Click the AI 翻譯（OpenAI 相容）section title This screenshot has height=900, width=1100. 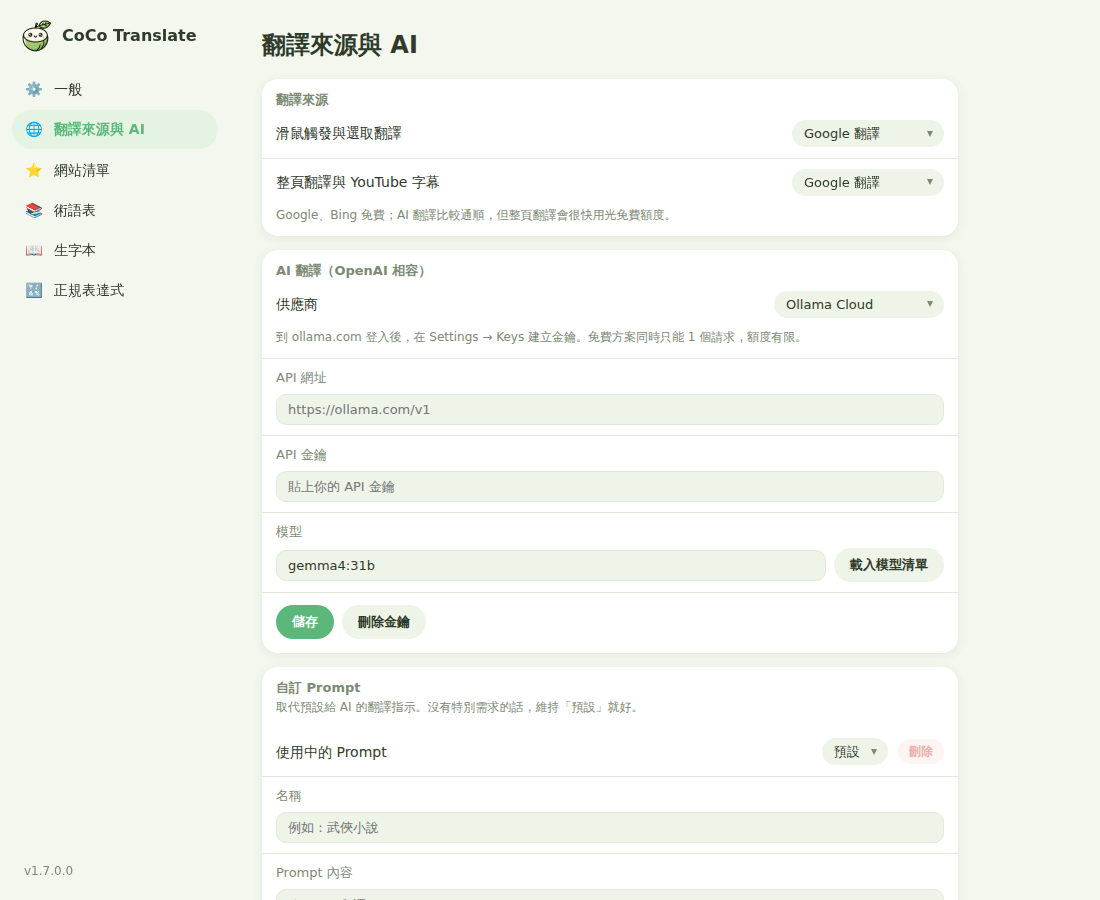coord(350,271)
